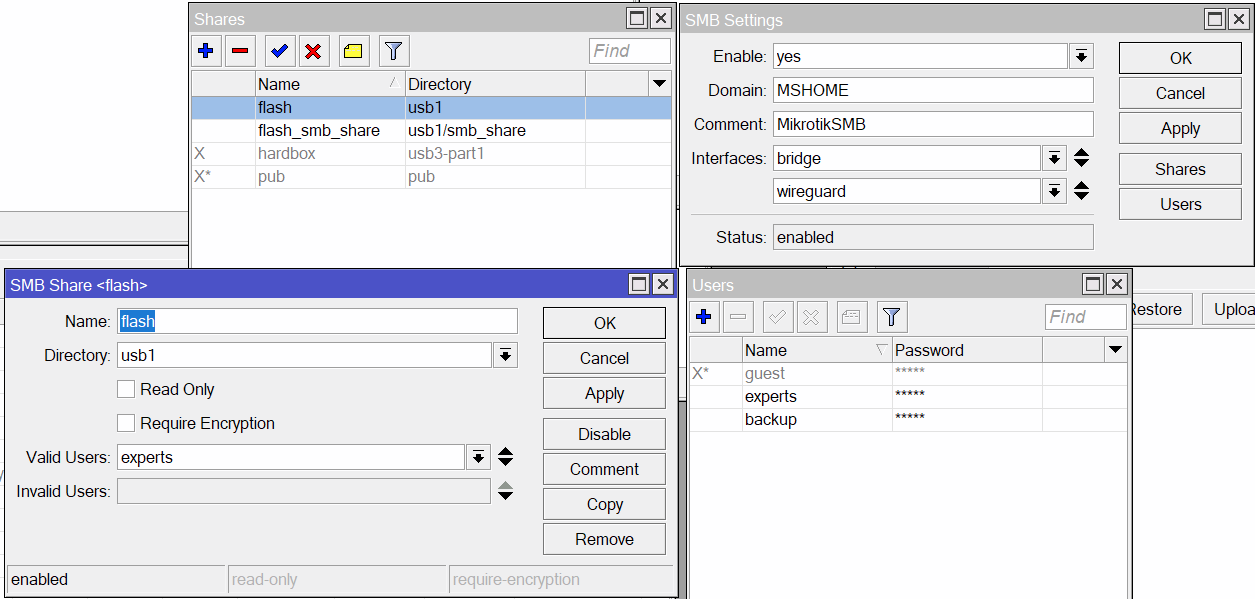Click the grayed X icon in the Users toolbar
This screenshot has height=599, width=1255.
pos(811,317)
